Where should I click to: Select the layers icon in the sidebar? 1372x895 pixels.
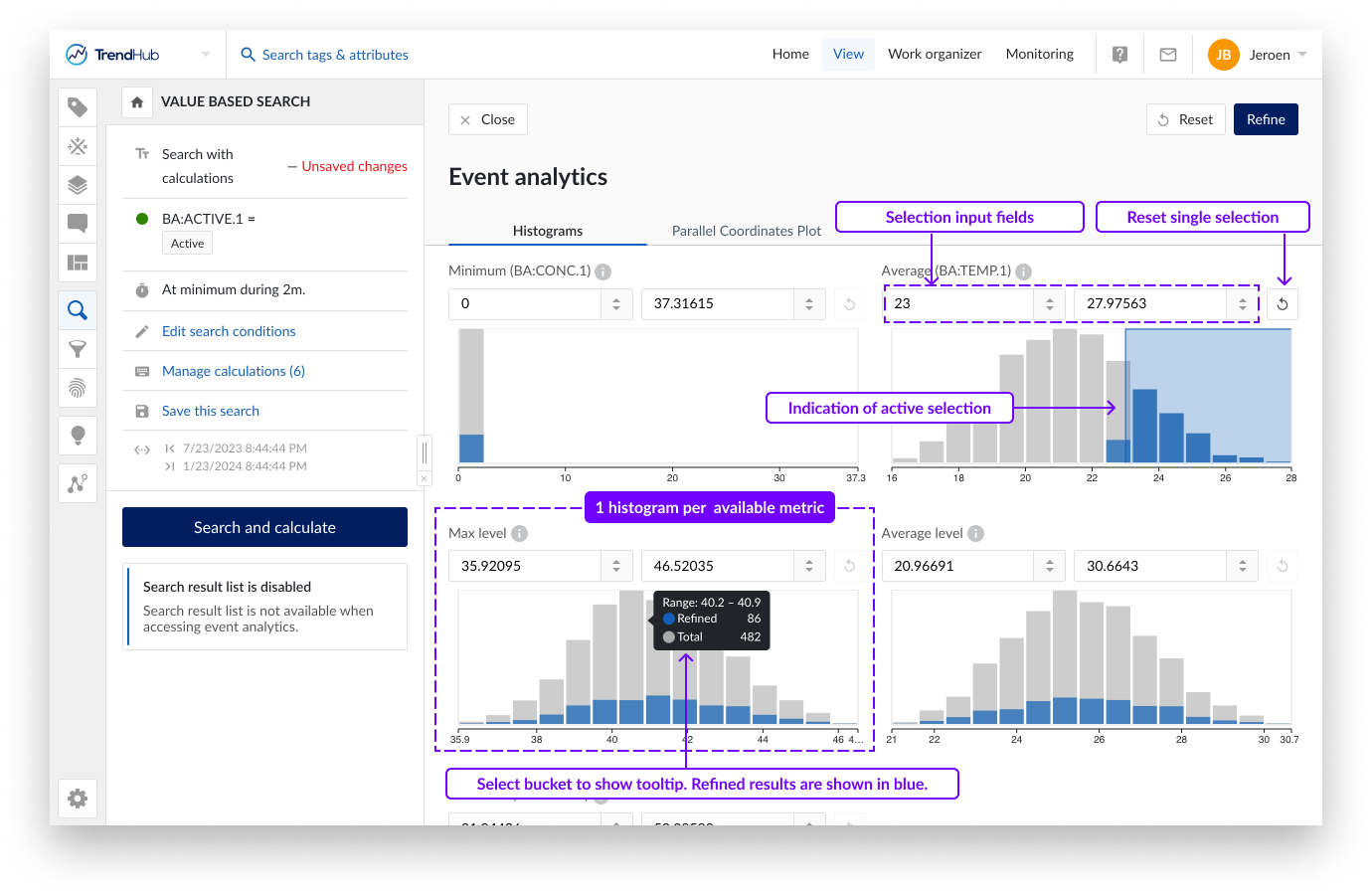(x=78, y=185)
